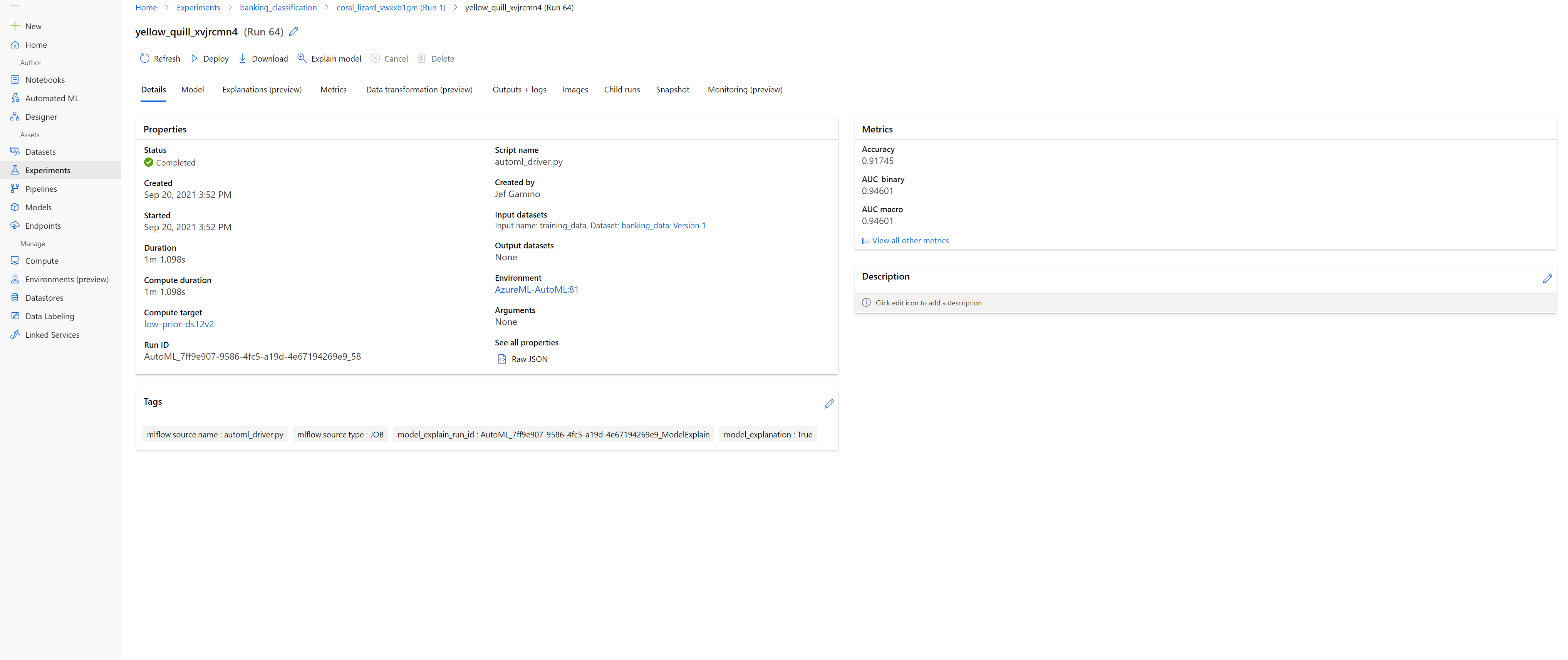Switch to the Metrics tab

[333, 89]
